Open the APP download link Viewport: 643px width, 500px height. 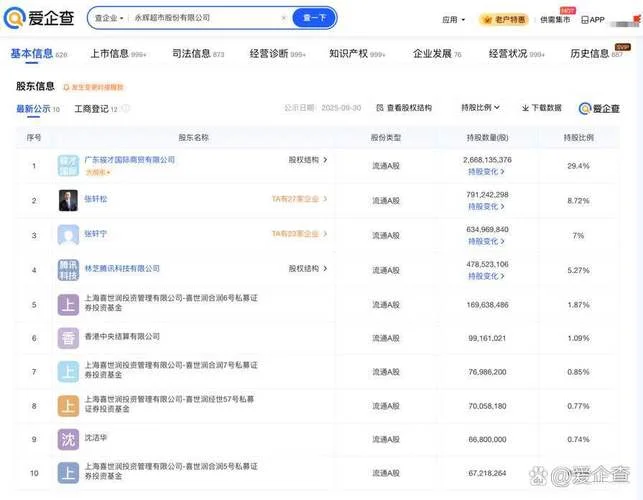coord(593,19)
